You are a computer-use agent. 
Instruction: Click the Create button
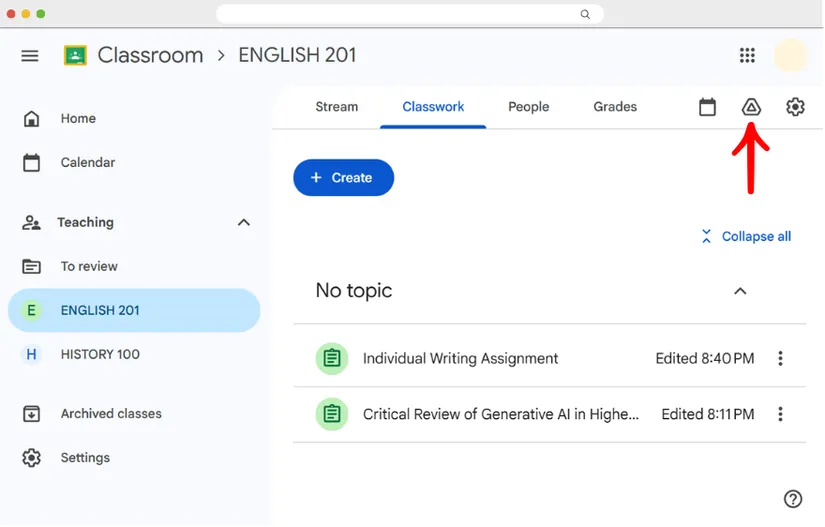(343, 178)
